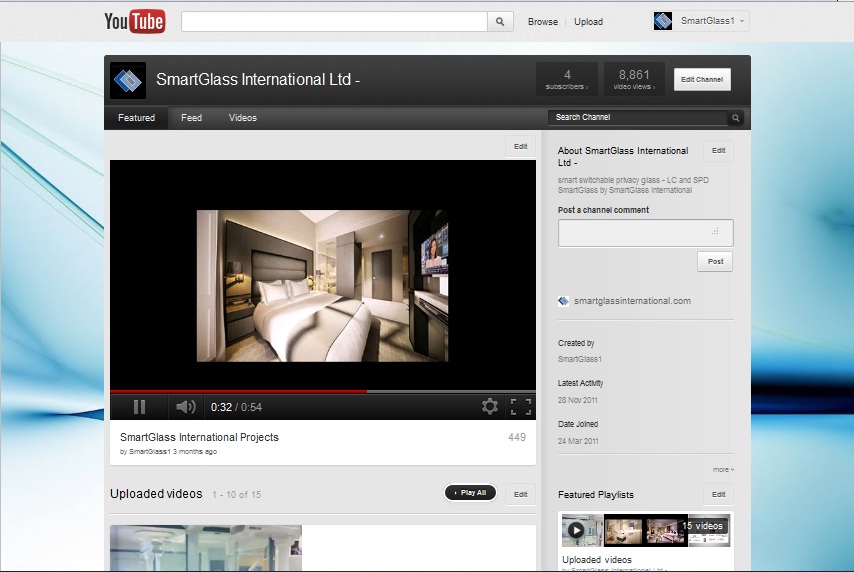This screenshot has width=854, height=572.
Task: Click Play All for uploaded videos
Action: (471, 492)
